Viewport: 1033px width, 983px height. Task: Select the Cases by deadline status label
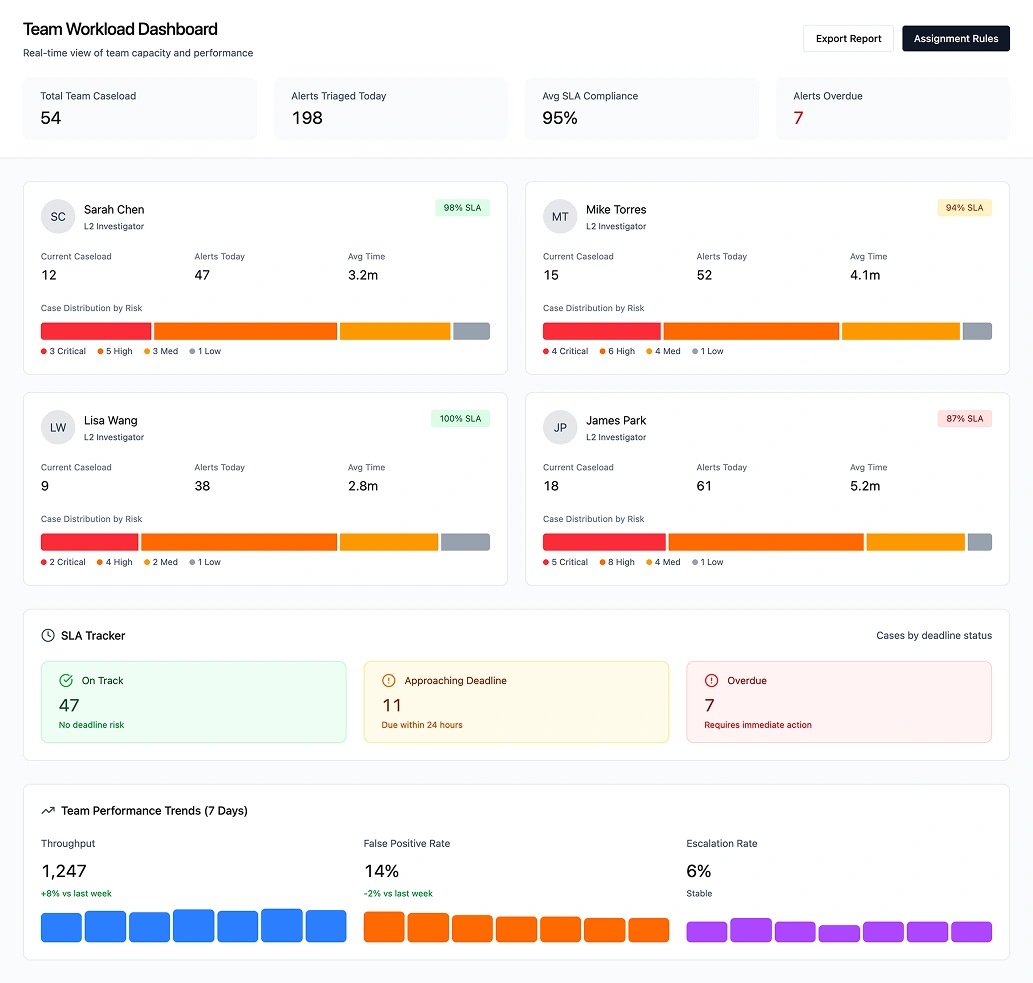click(934, 635)
